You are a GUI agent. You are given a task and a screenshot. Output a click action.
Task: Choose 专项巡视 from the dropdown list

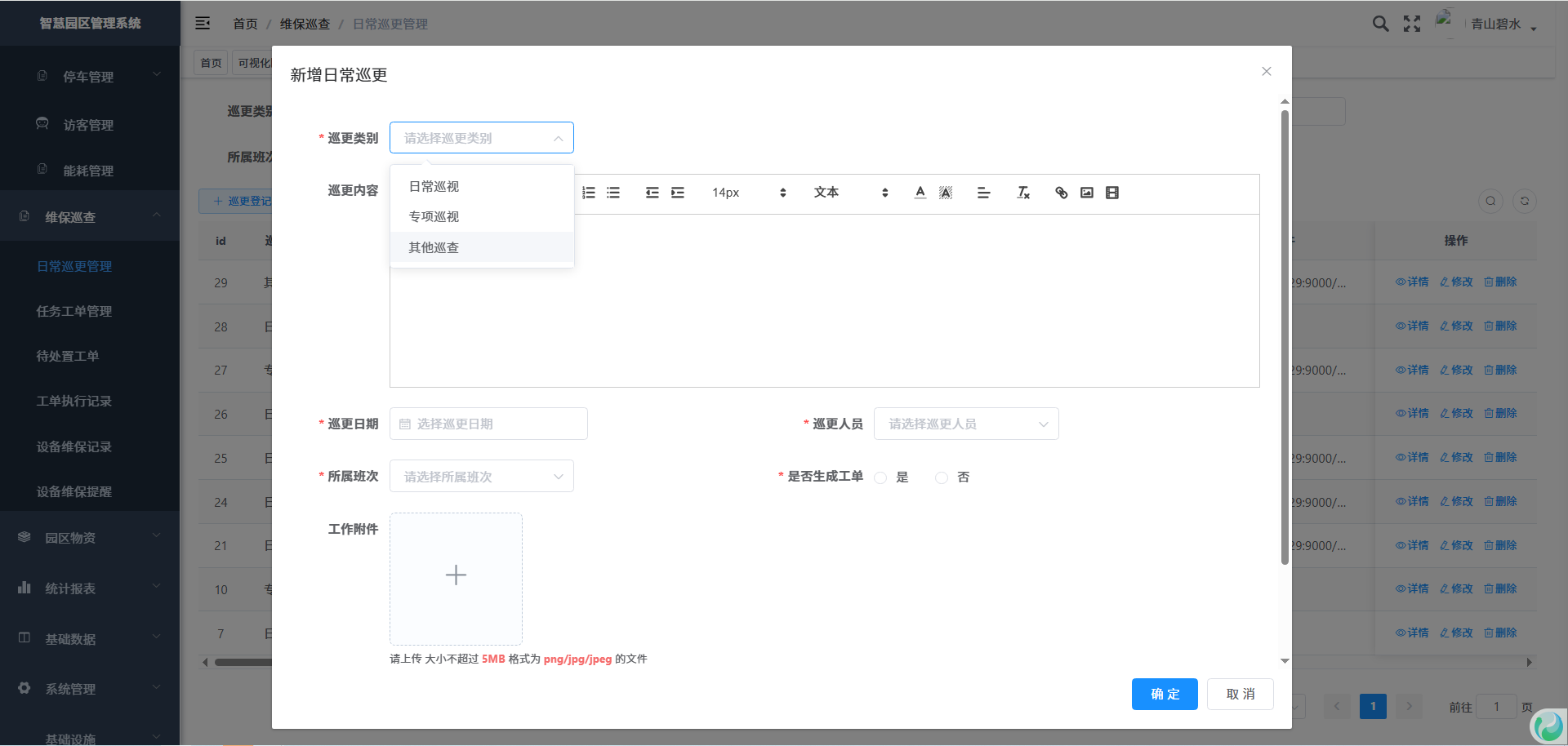434,216
